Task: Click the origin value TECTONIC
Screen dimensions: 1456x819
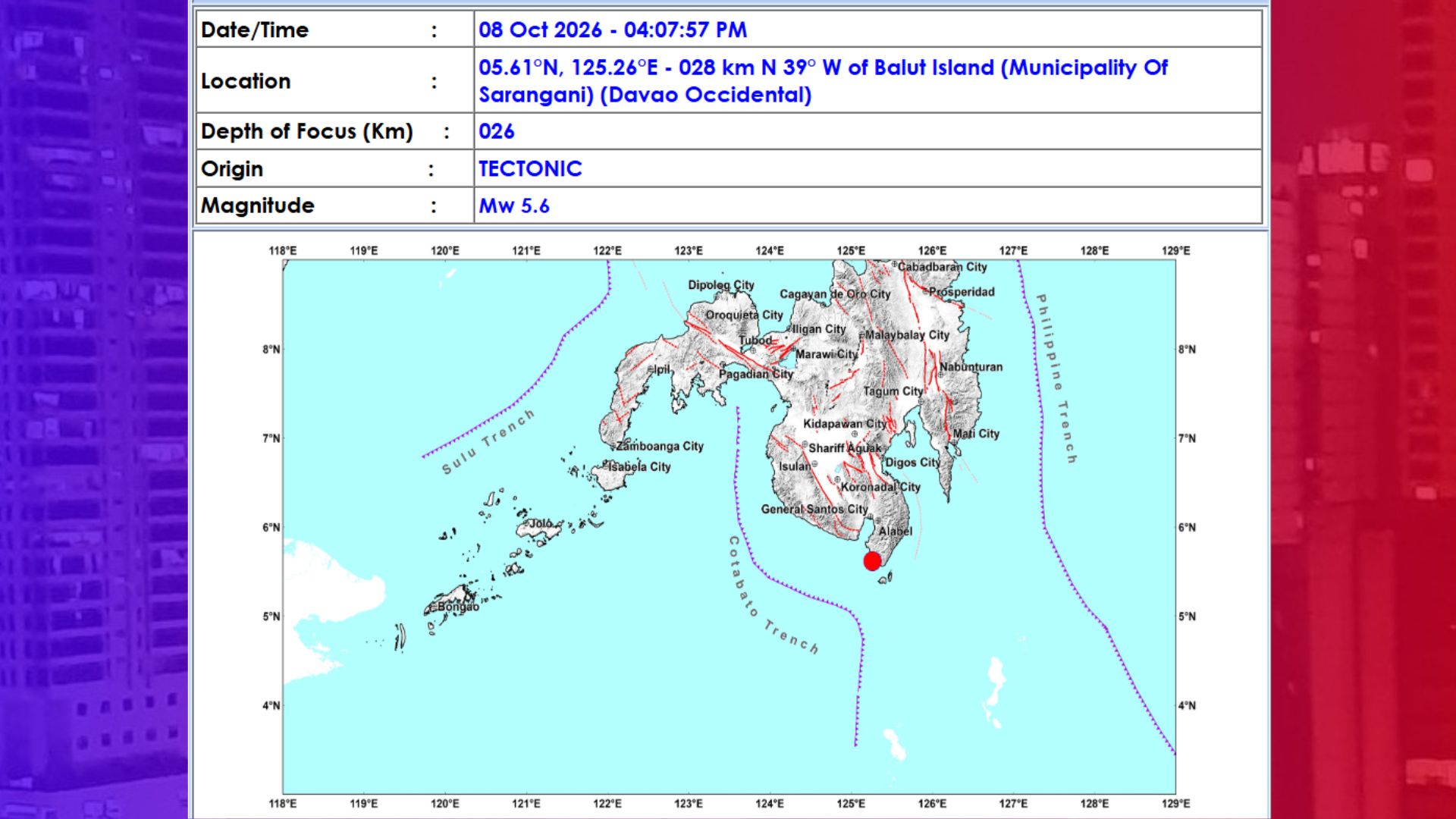Action: 530,168
